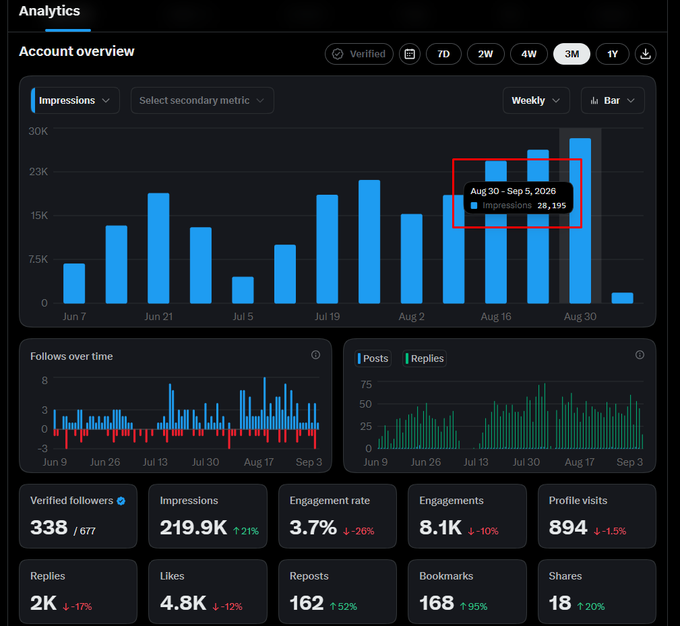Click the Jul 5 impressions bar
Screen dimensions: 680x626
243,290
